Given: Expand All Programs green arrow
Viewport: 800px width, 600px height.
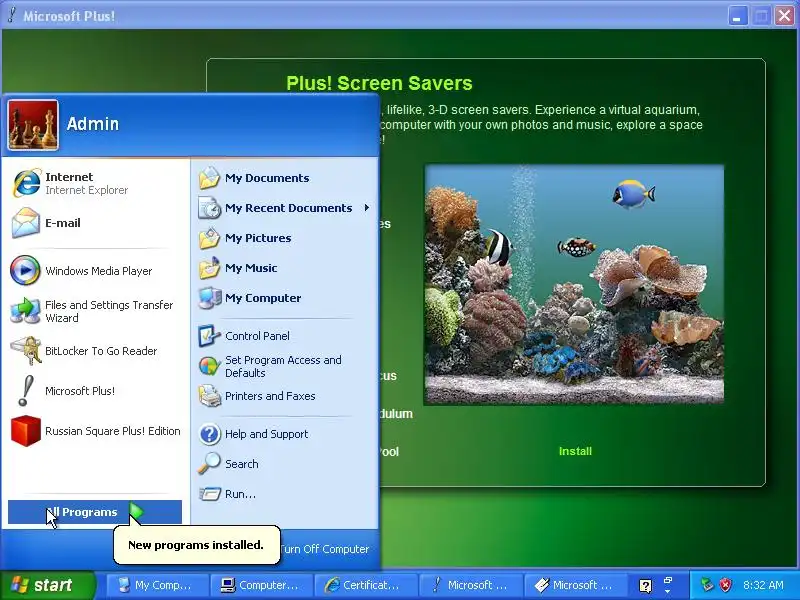Looking at the screenshot, I should coord(136,512).
